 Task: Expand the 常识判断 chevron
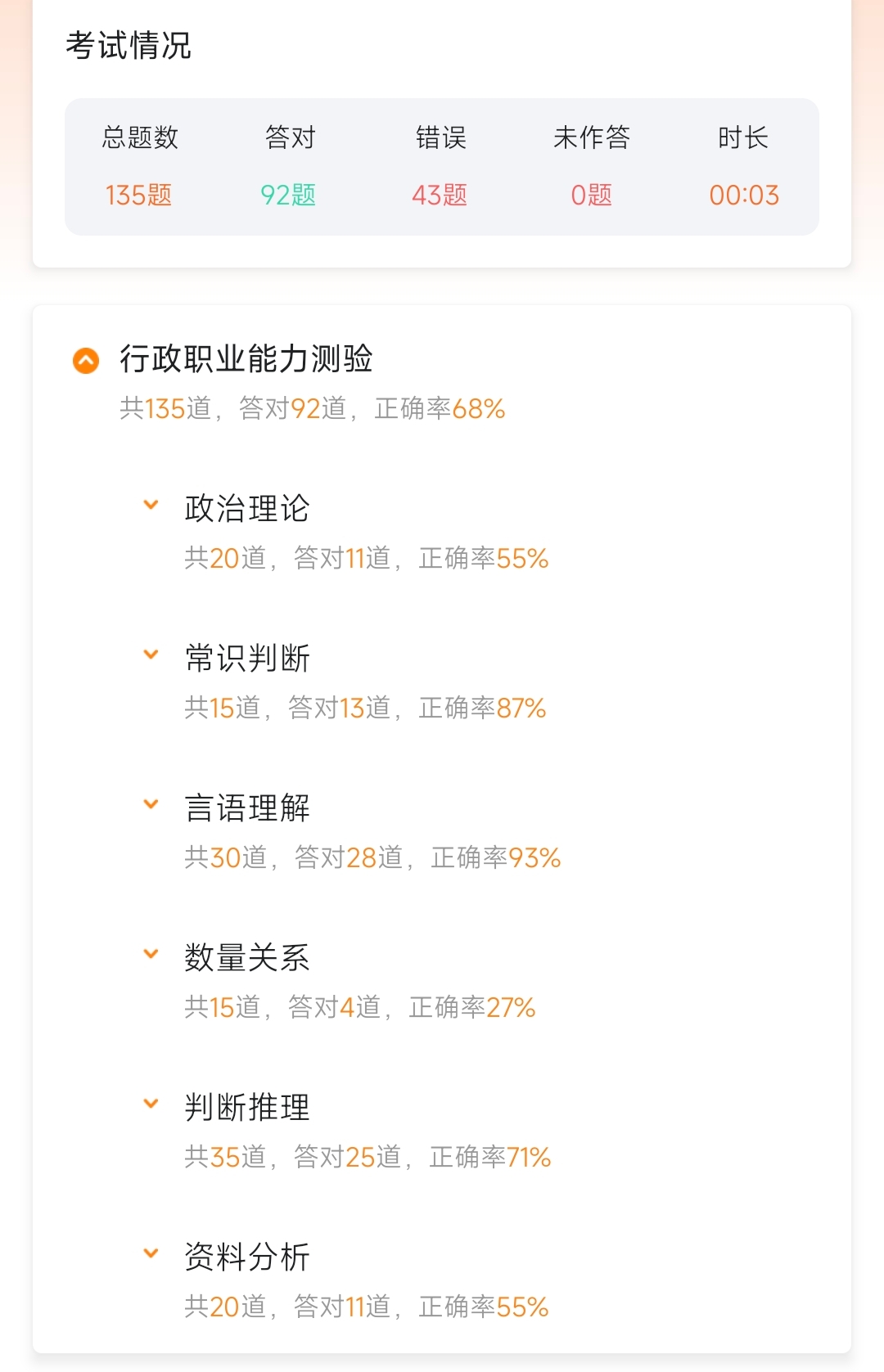pyautogui.click(x=151, y=655)
